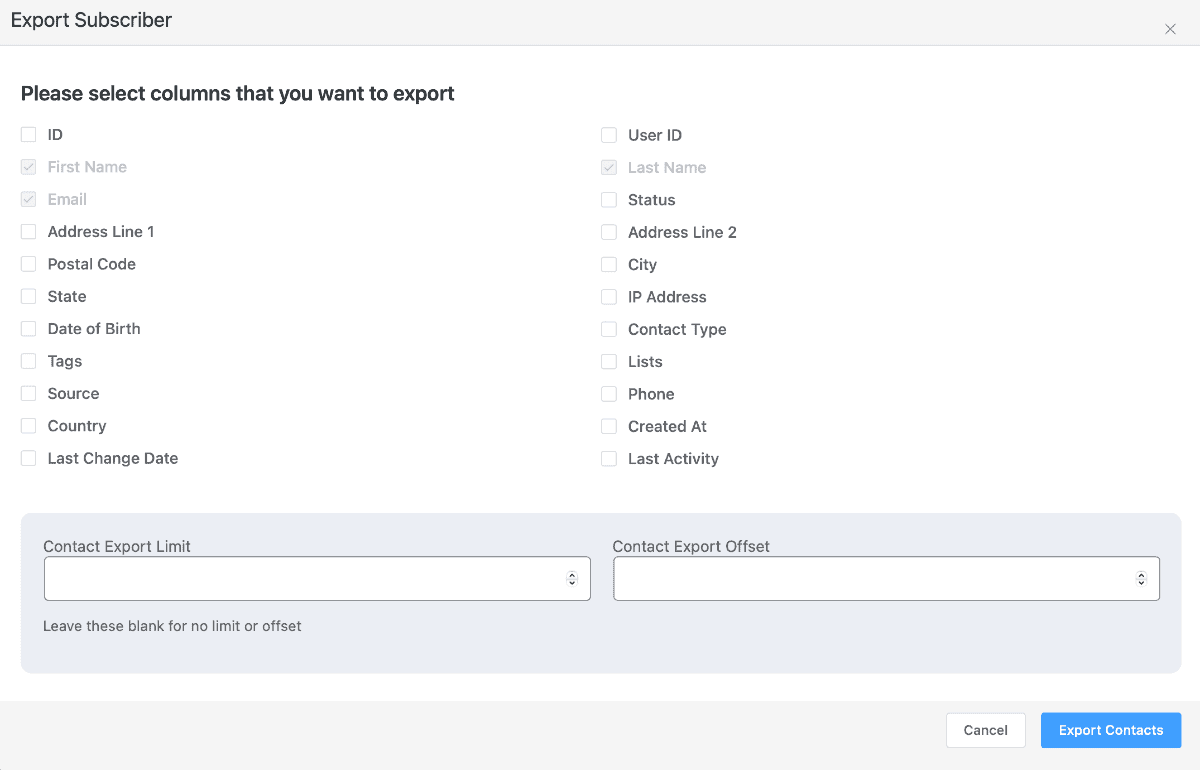Cancel the export dialog
Viewport: 1200px width, 770px height.
click(986, 730)
